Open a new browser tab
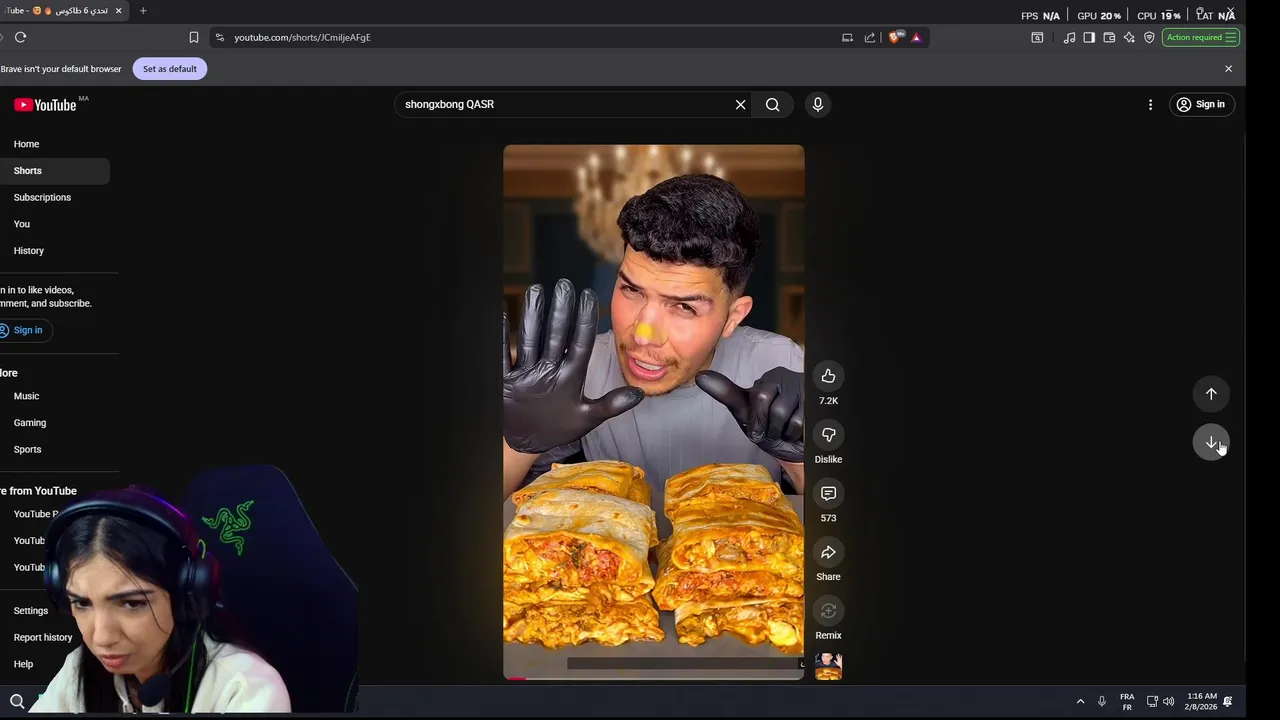This screenshot has width=1280, height=720. 143,11
